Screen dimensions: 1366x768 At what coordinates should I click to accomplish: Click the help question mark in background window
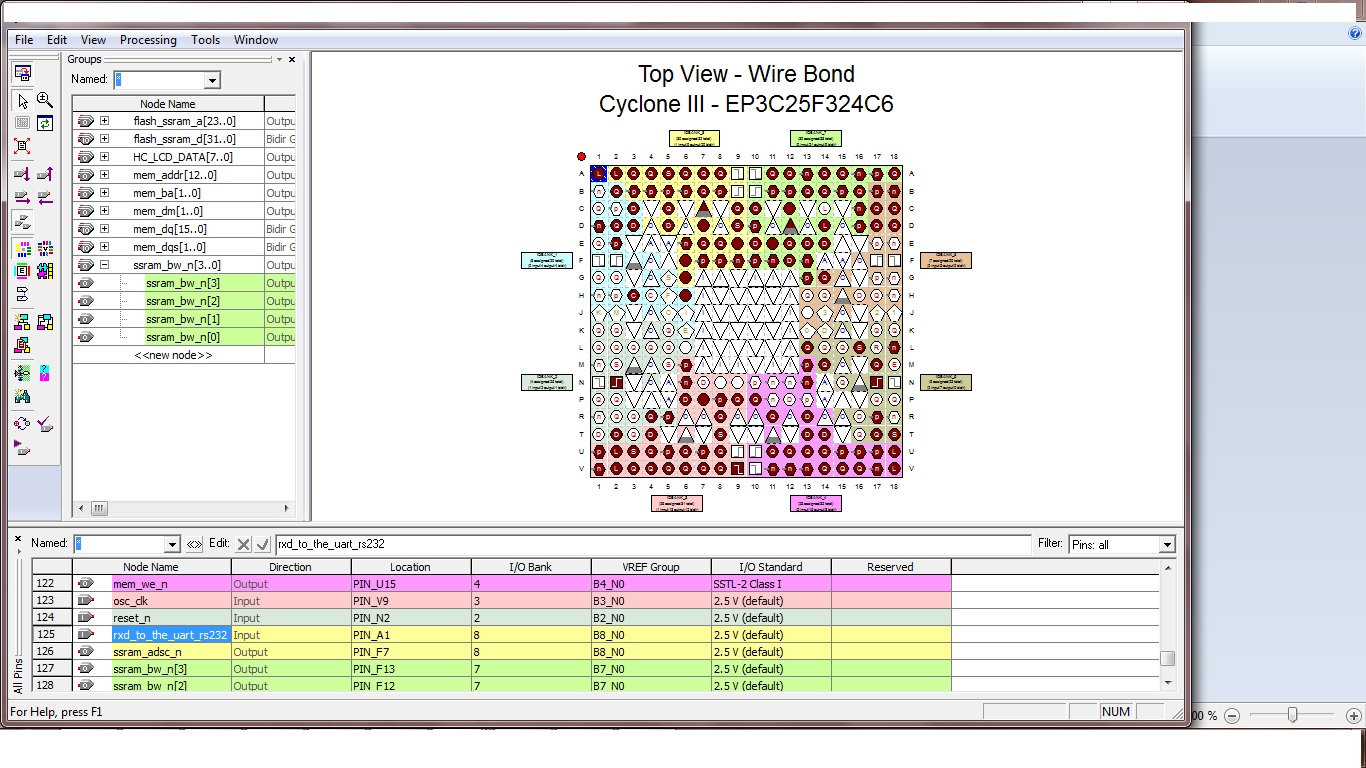(x=1356, y=33)
